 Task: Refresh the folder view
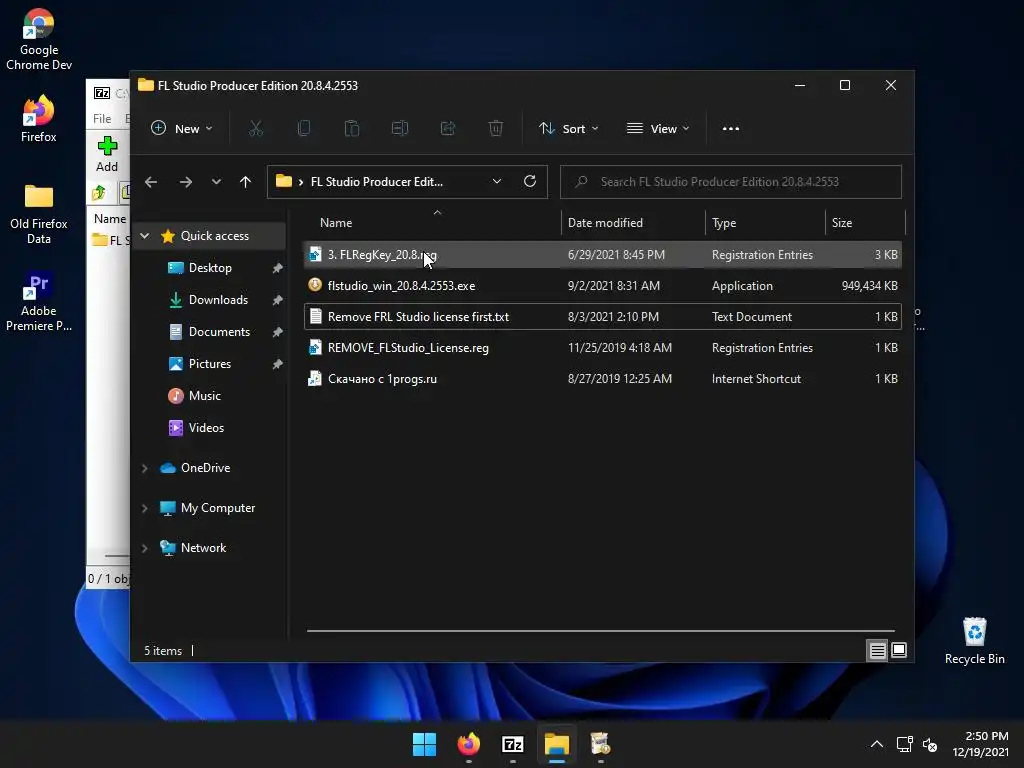coord(530,181)
